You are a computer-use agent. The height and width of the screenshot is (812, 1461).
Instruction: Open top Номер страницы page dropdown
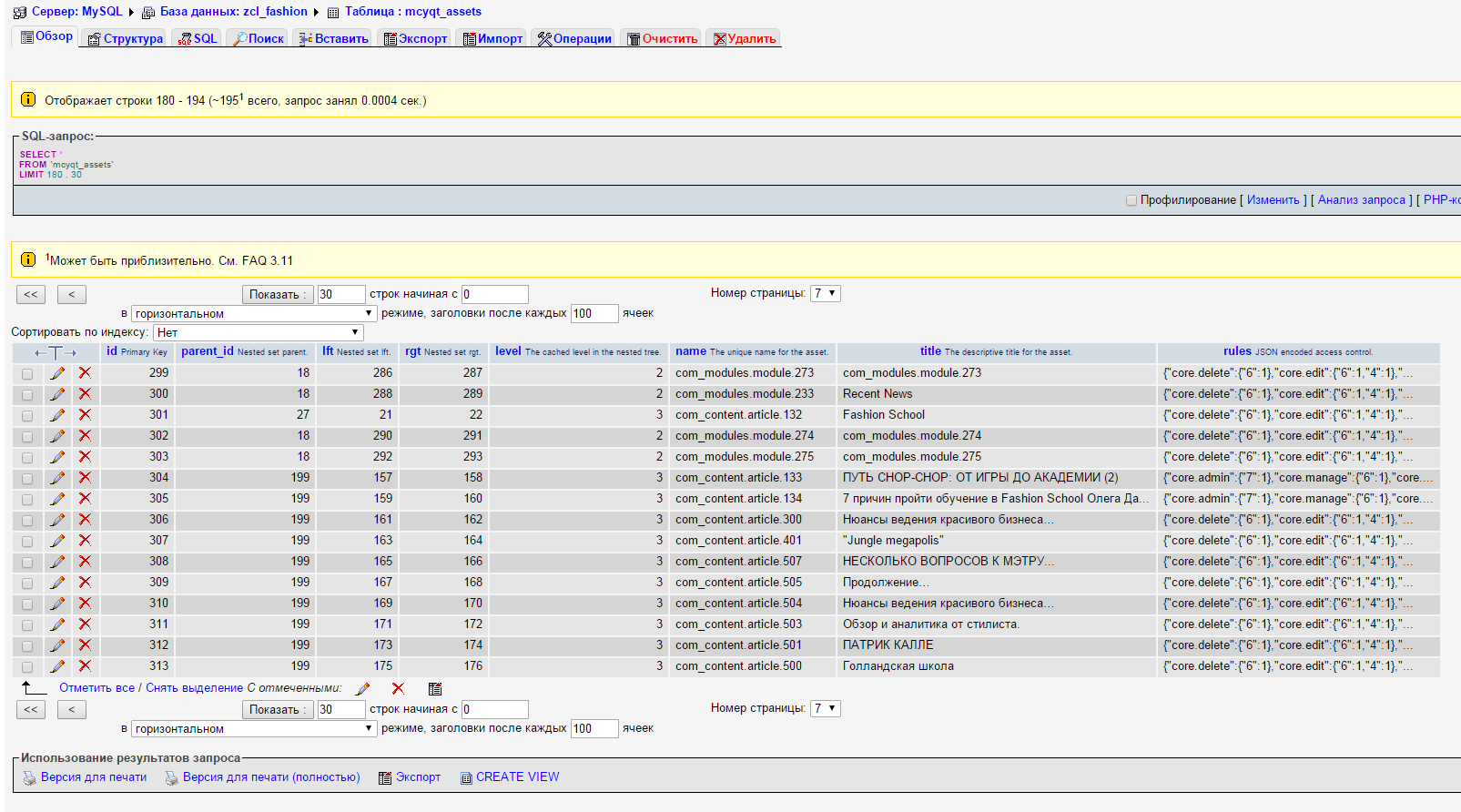click(826, 293)
